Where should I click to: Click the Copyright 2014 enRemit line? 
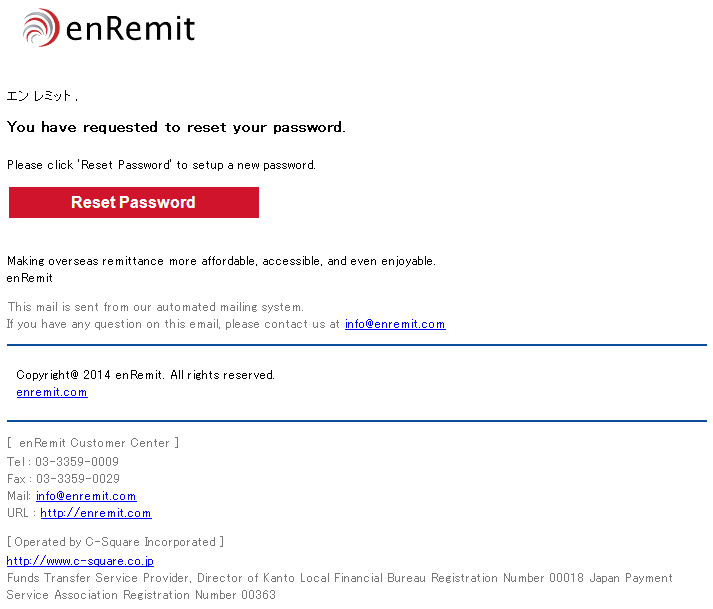pyautogui.click(x=146, y=375)
